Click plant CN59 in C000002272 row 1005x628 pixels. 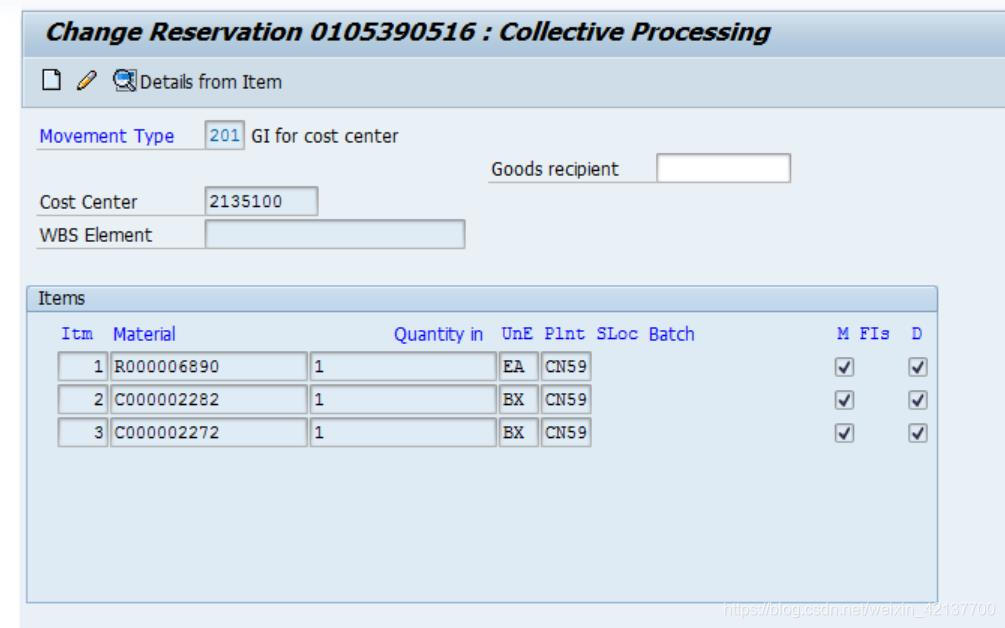click(566, 433)
